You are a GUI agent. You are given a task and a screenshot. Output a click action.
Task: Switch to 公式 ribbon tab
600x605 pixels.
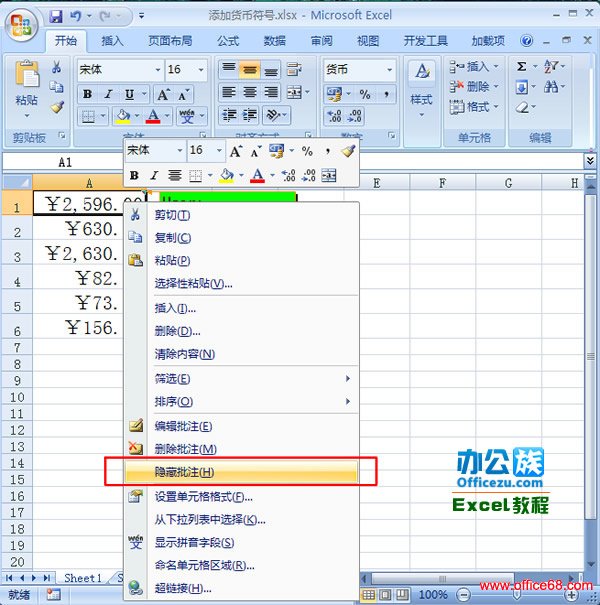pyautogui.click(x=228, y=41)
